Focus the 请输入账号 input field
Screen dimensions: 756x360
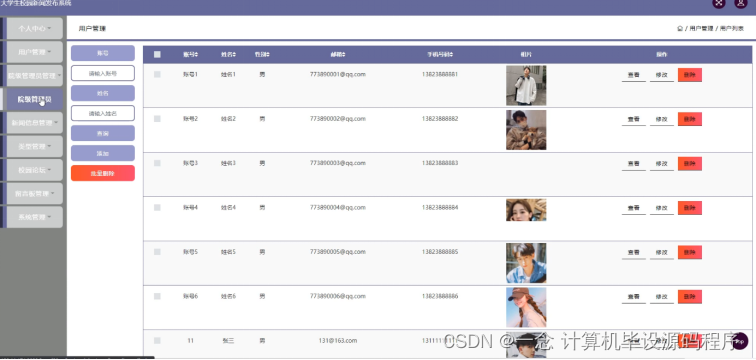(103, 73)
